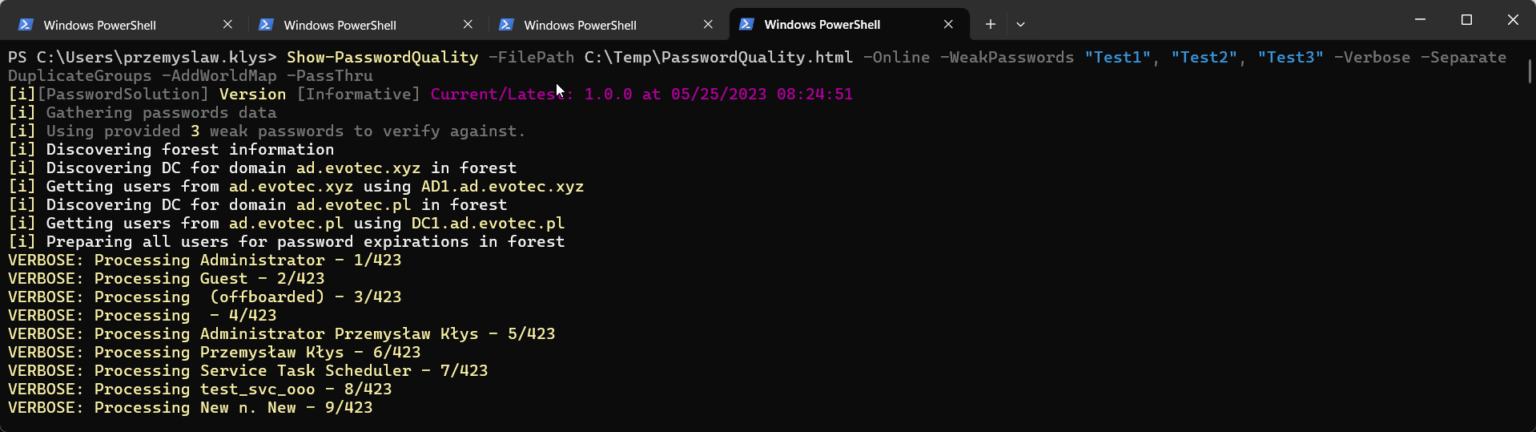1536x432 pixels.
Task: Click the PowerShell icon on the third tab
Action: click(x=507, y=25)
